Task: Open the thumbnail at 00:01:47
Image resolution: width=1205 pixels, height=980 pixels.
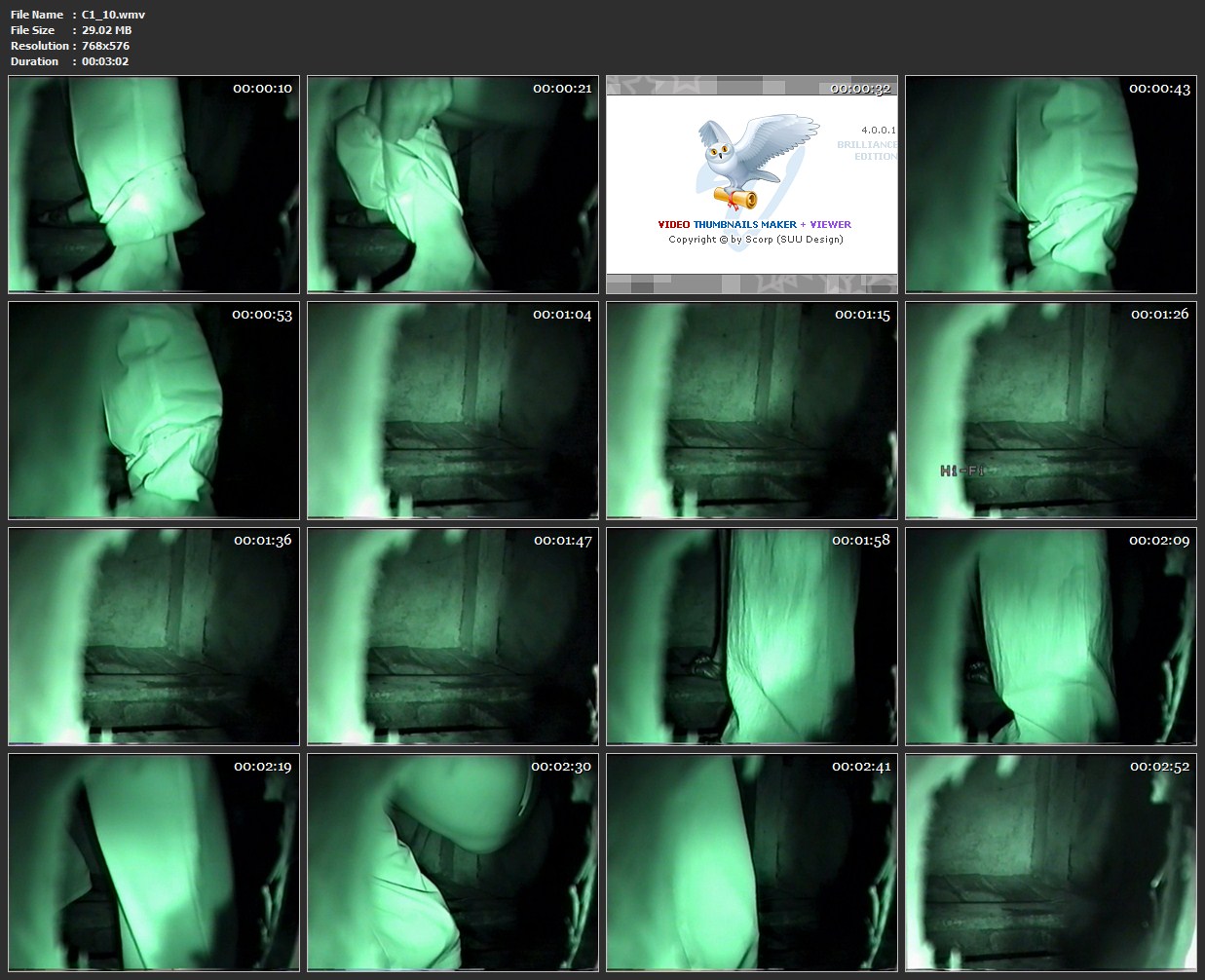Action: point(453,636)
